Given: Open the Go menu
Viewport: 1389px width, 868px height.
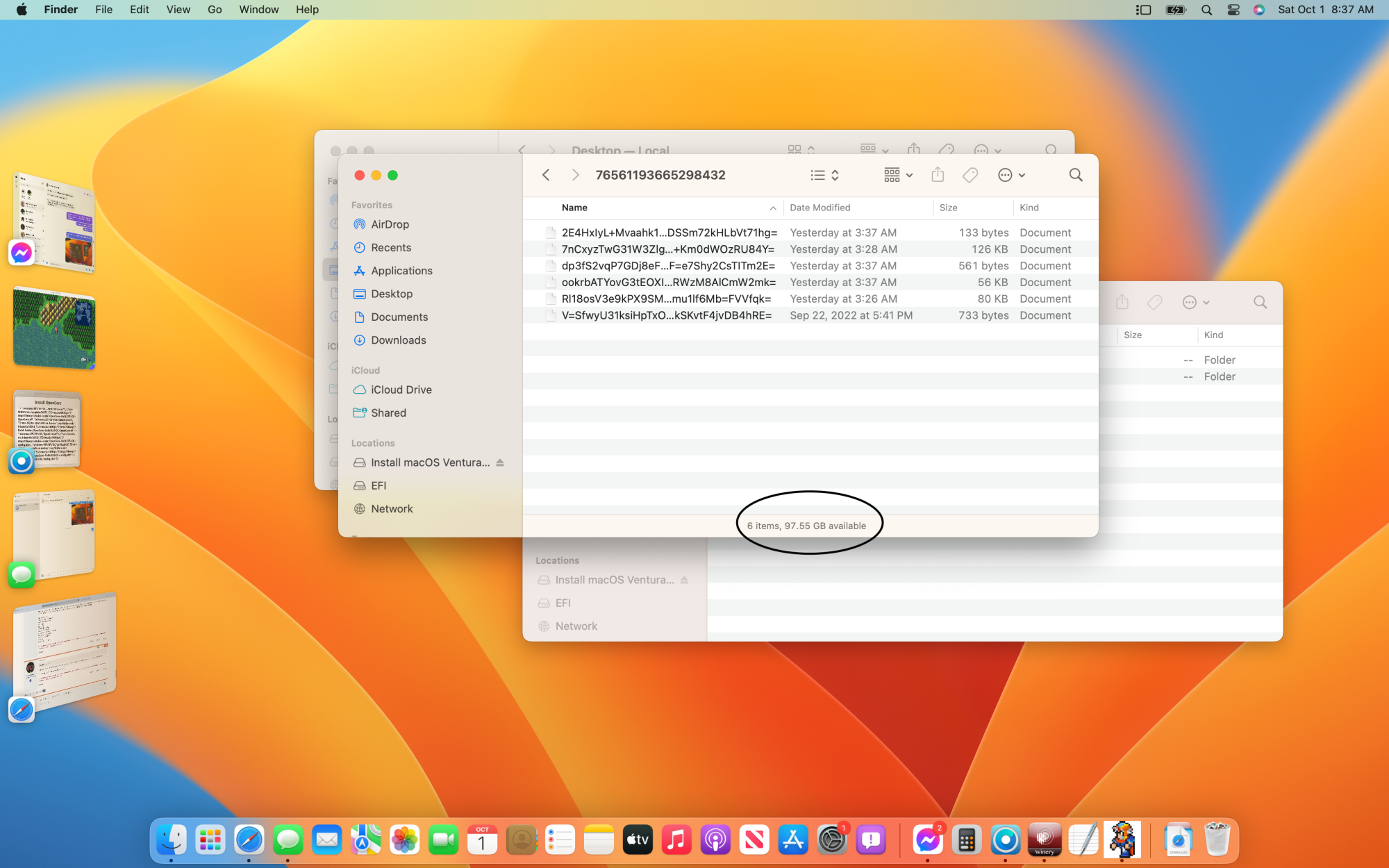Looking at the screenshot, I should coord(215,10).
